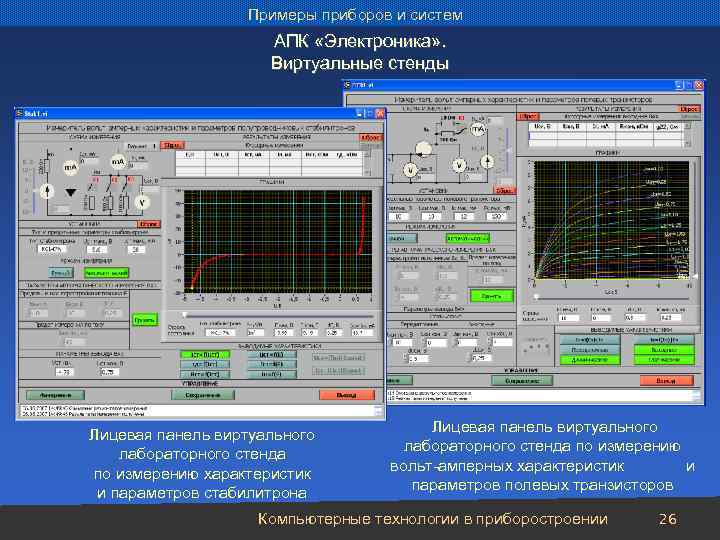Open the stabilitron type selector field
Image resolution: width=720 pixels, height=540 pixels.
click(51, 249)
